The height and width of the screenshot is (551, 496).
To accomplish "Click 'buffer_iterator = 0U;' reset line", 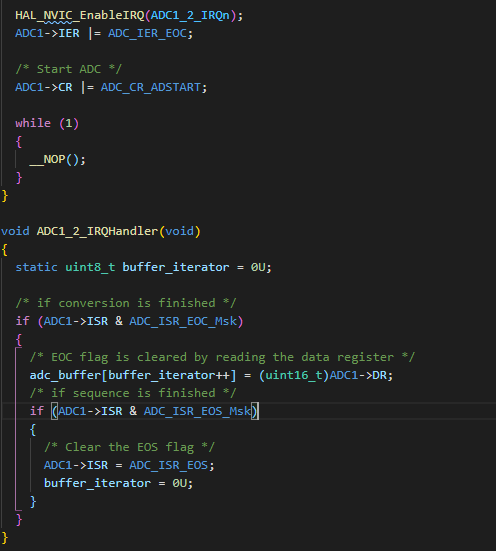I will click(x=119, y=483).
